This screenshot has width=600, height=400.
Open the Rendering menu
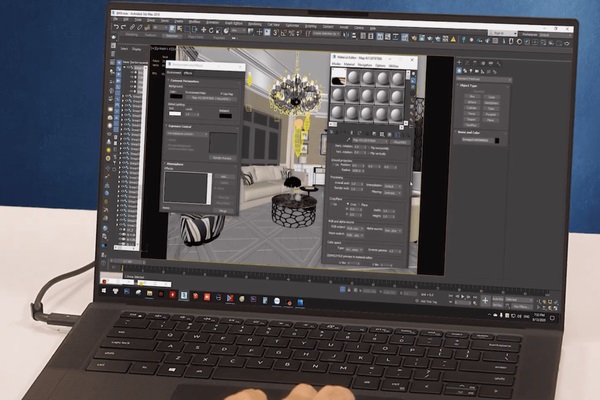pos(254,24)
